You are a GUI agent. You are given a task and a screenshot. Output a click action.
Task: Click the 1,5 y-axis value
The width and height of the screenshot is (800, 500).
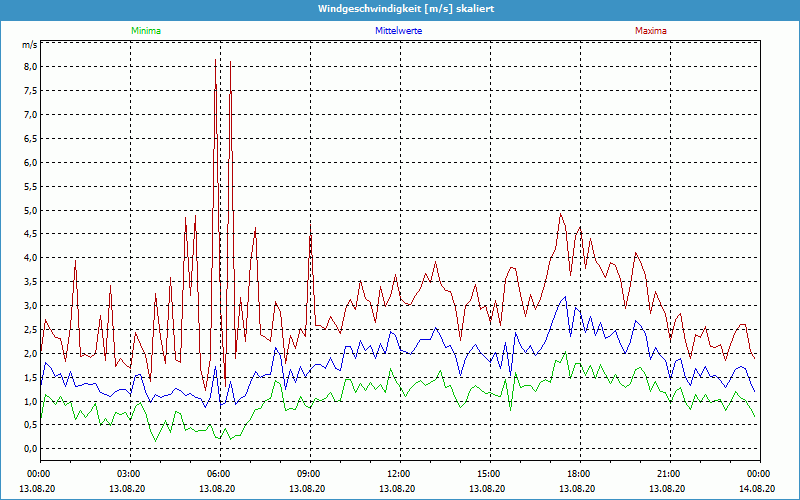point(31,378)
